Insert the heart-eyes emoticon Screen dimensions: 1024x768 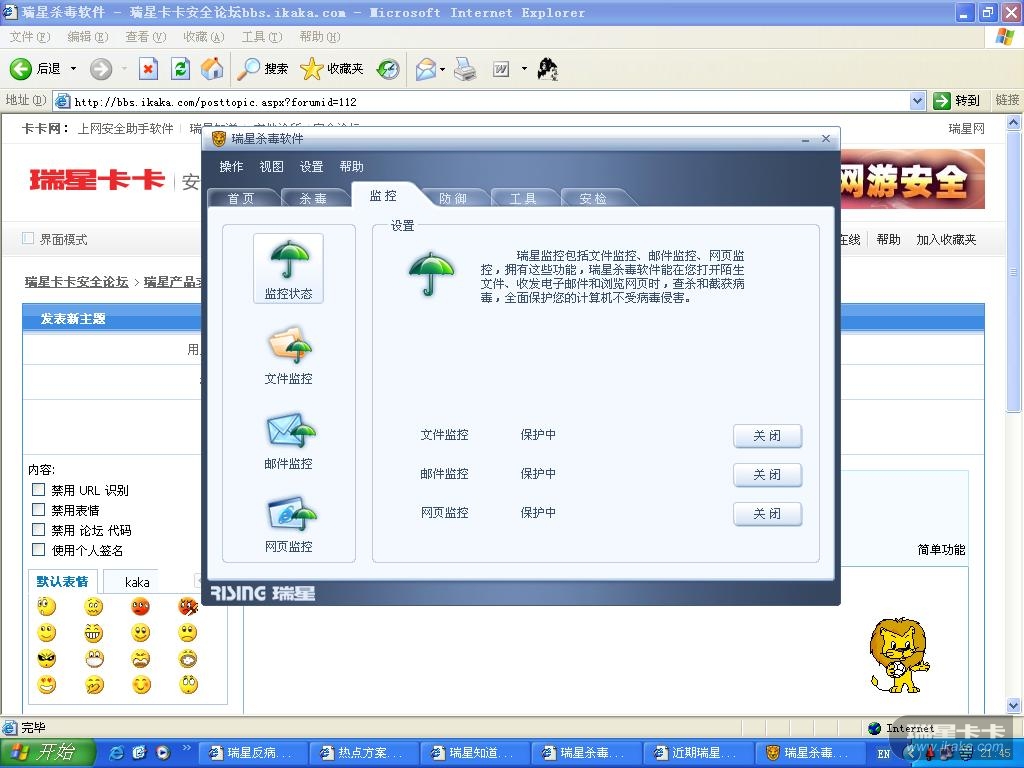coord(47,684)
